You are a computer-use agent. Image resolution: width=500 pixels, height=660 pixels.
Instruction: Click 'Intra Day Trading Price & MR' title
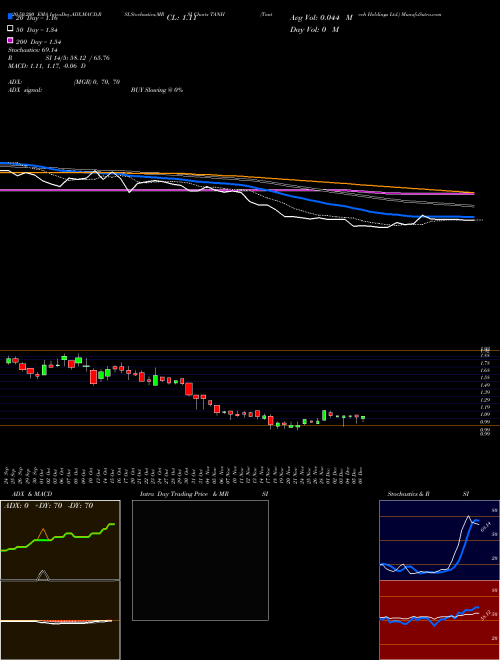tap(184, 494)
